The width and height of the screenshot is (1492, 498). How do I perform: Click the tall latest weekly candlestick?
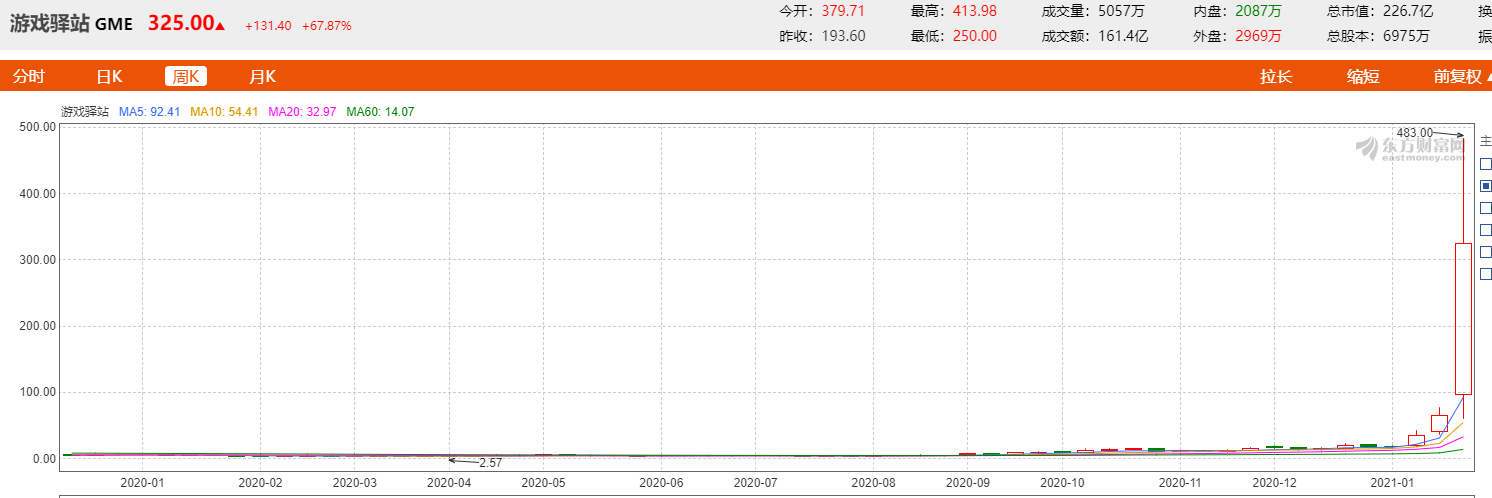tap(1463, 318)
